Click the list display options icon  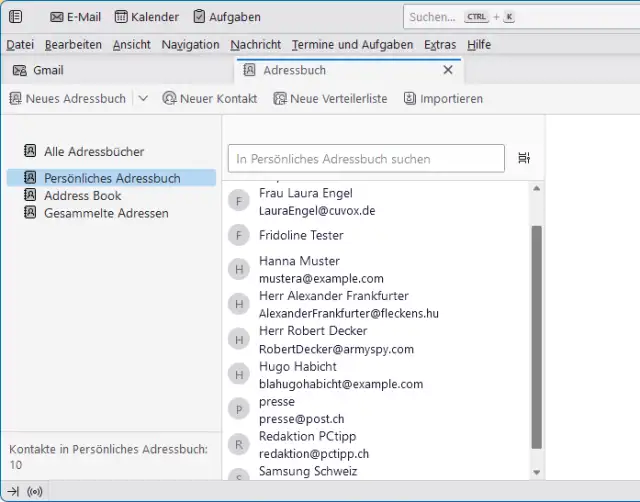(525, 158)
